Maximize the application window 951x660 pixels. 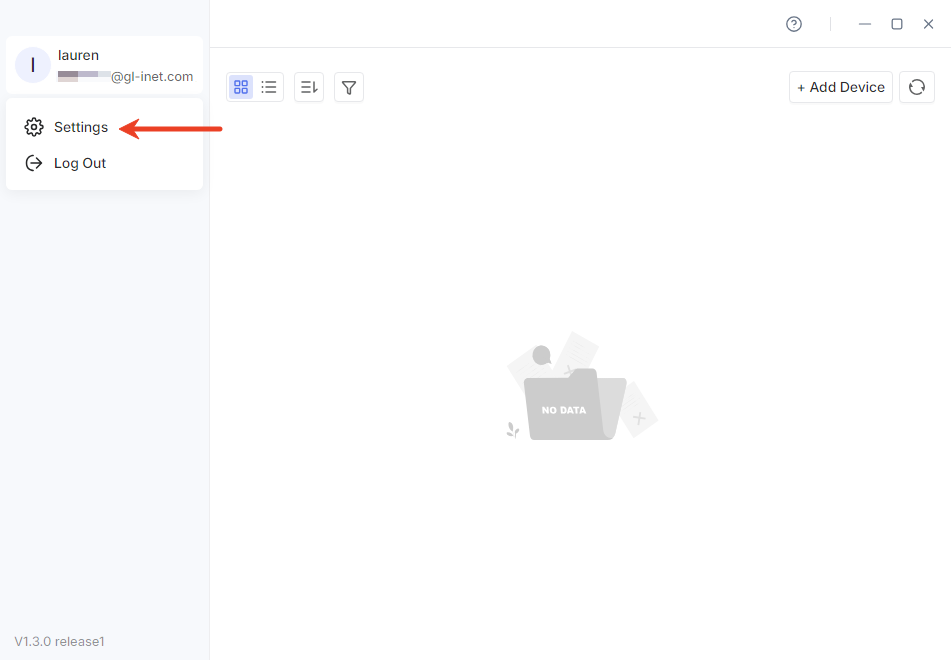coord(897,24)
